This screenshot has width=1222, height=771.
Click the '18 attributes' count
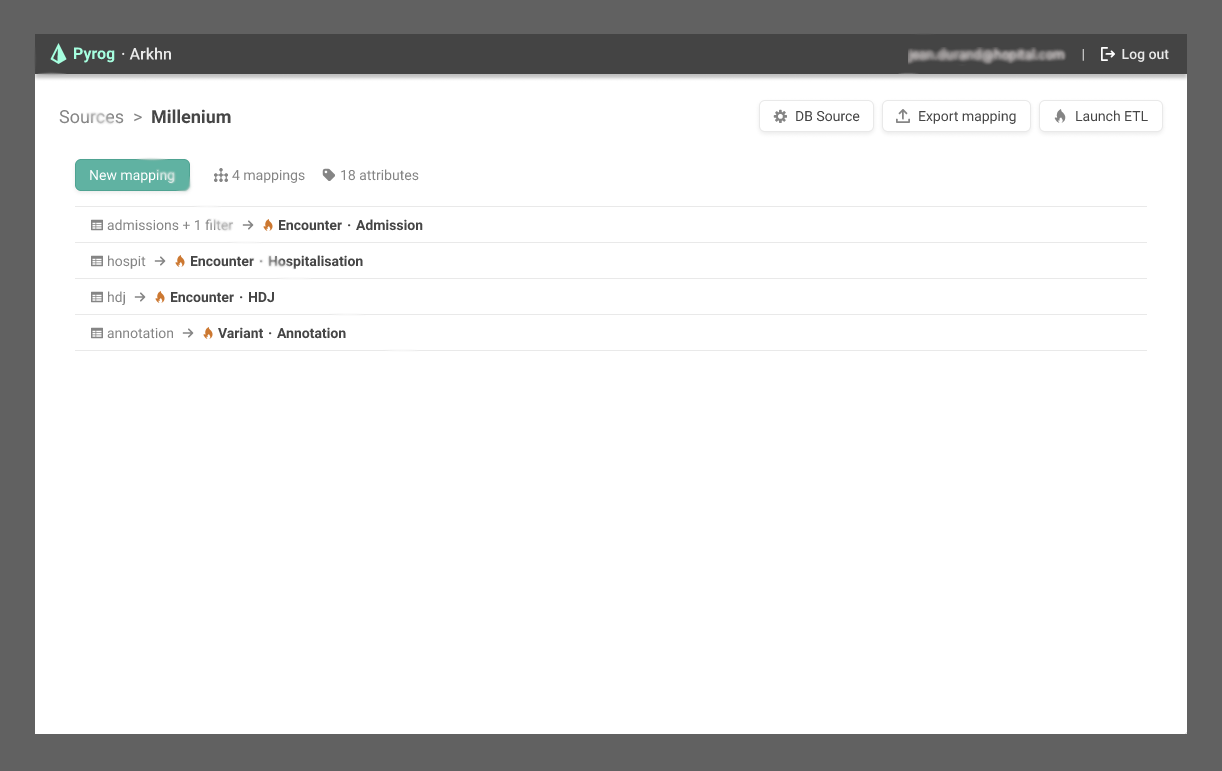379,175
